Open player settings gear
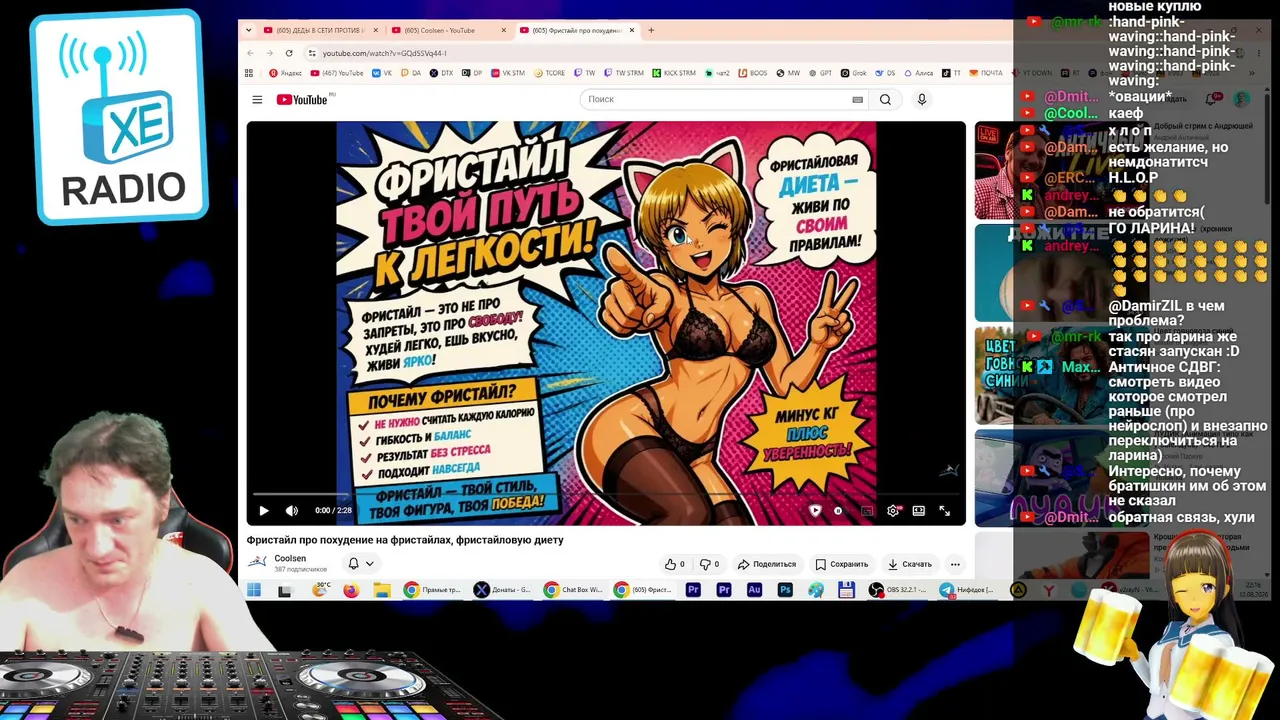This screenshot has height=720, width=1280. [893, 511]
